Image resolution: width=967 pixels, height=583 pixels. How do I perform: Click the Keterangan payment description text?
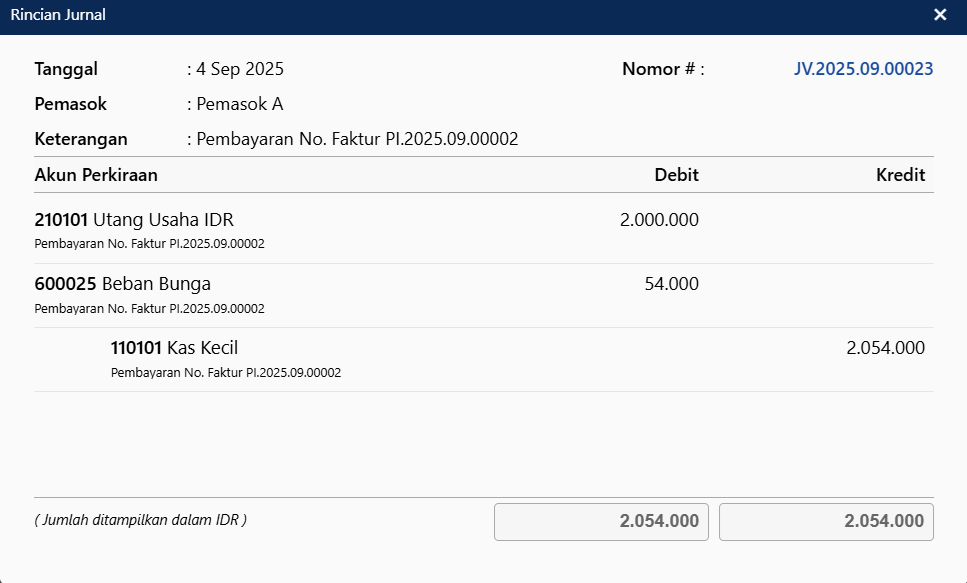[357, 139]
